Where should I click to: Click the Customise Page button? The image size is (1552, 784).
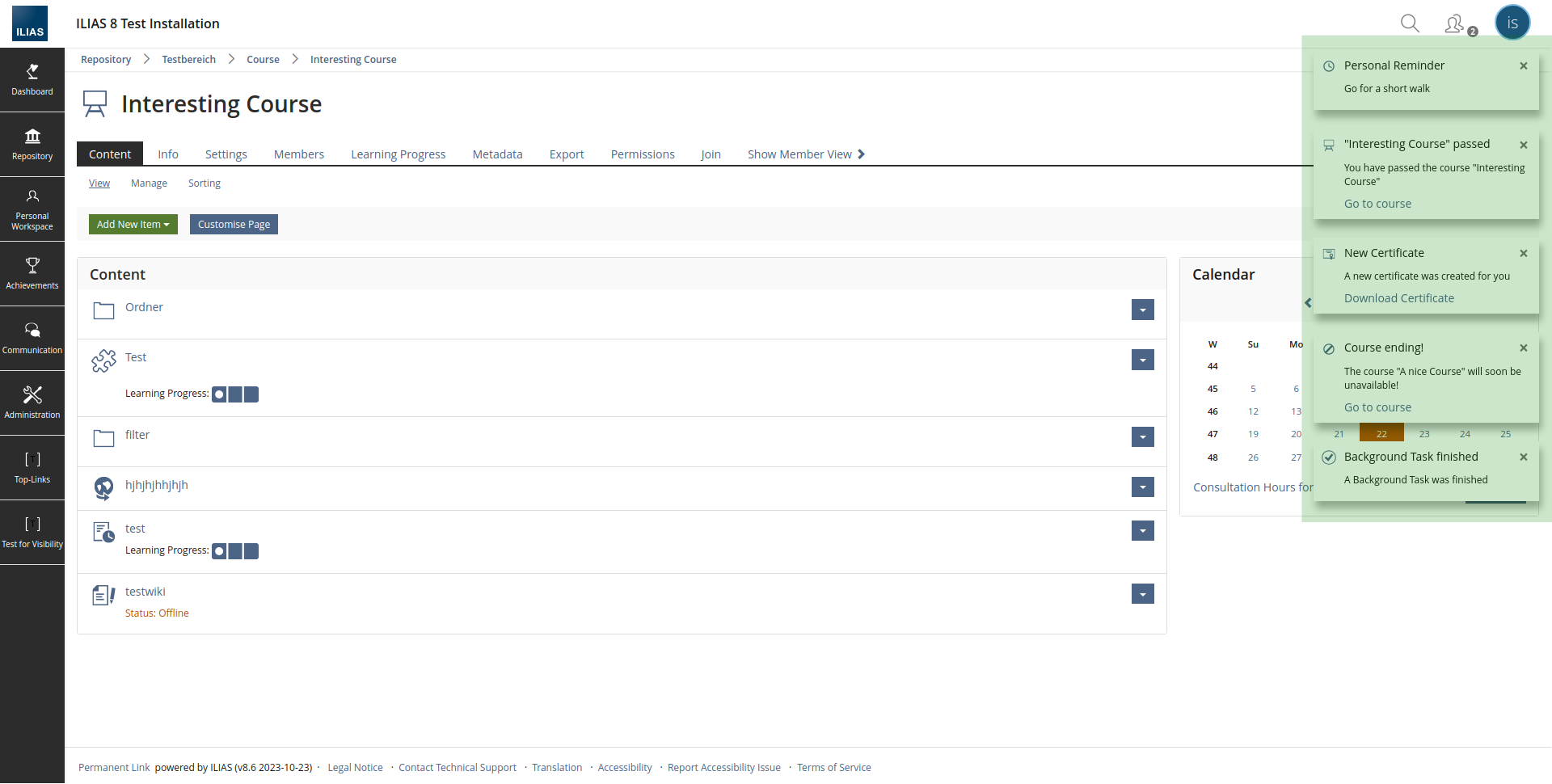click(234, 225)
